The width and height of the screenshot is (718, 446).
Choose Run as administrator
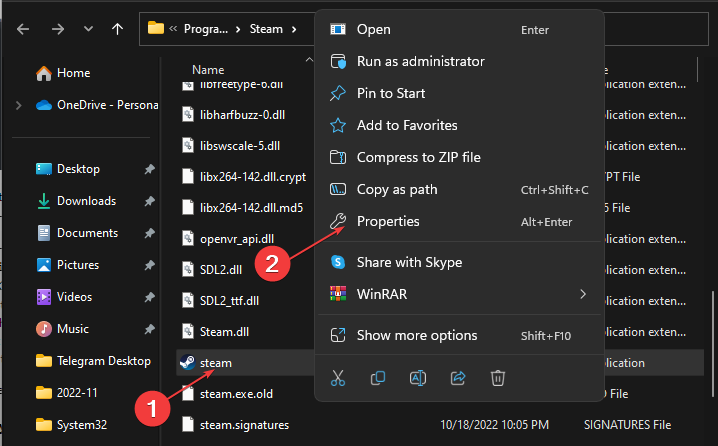coord(420,61)
